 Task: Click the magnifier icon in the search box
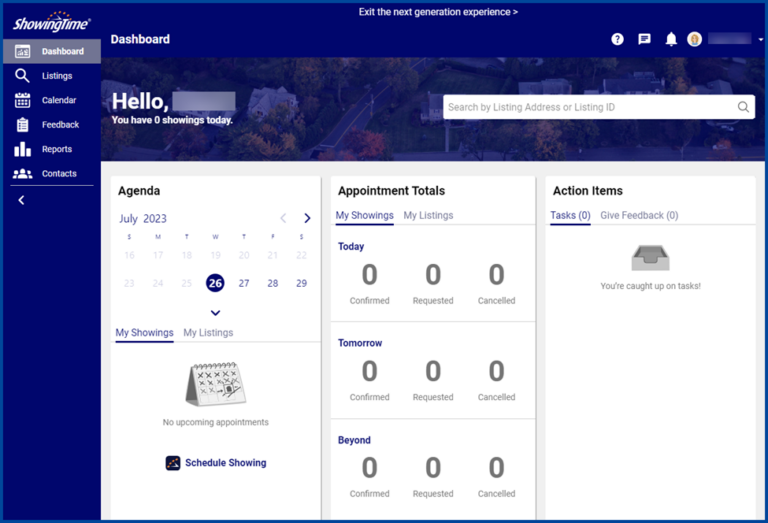[x=743, y=107]
